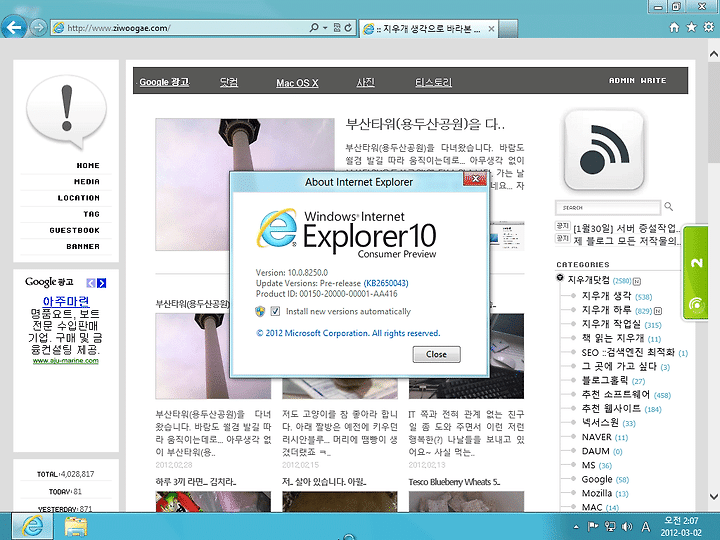The image size is (720, 540).
Task: Open Mac OS X menu item
Action: click(297, 83)
